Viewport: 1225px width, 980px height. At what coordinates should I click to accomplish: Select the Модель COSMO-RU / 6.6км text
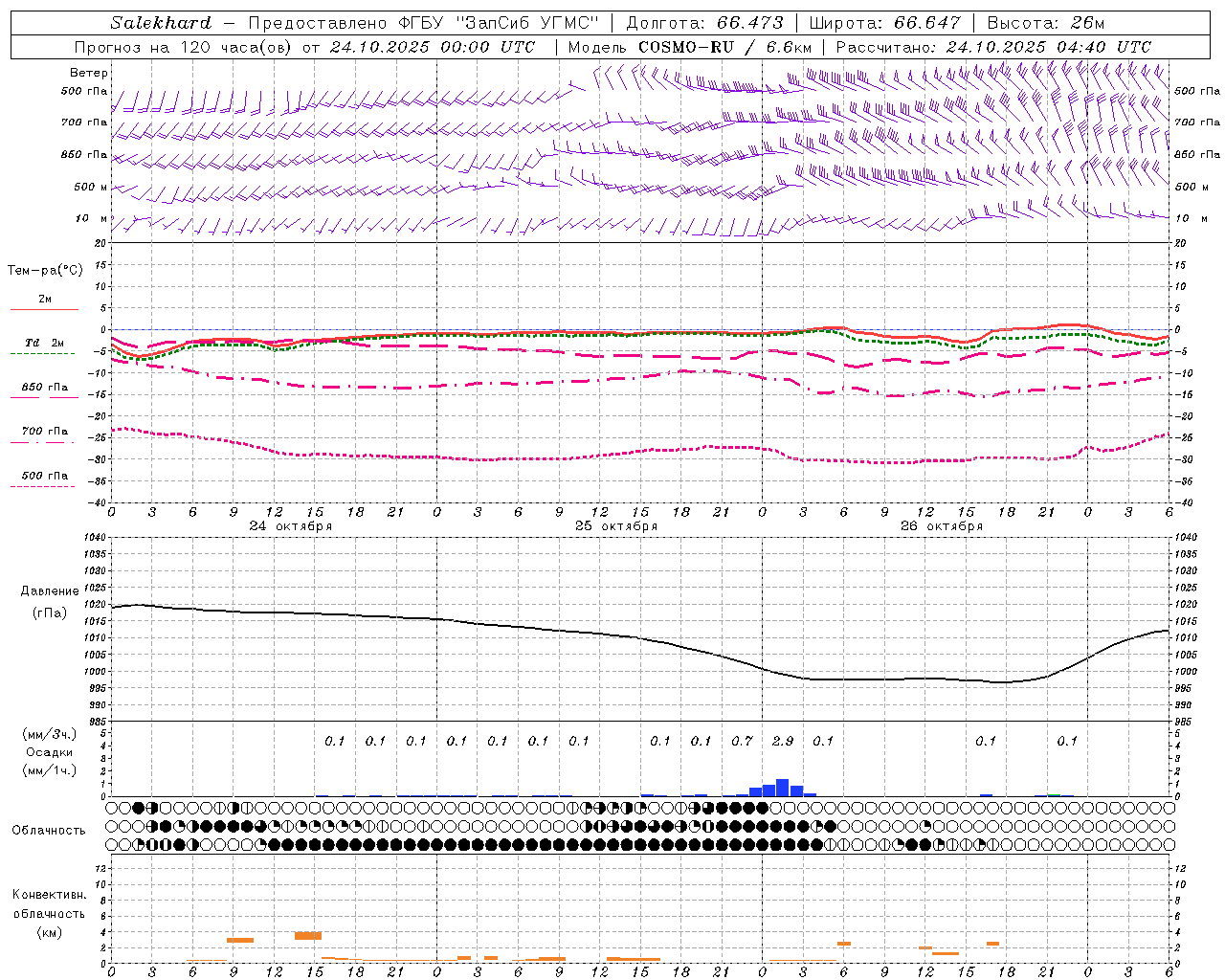[689, 47]
